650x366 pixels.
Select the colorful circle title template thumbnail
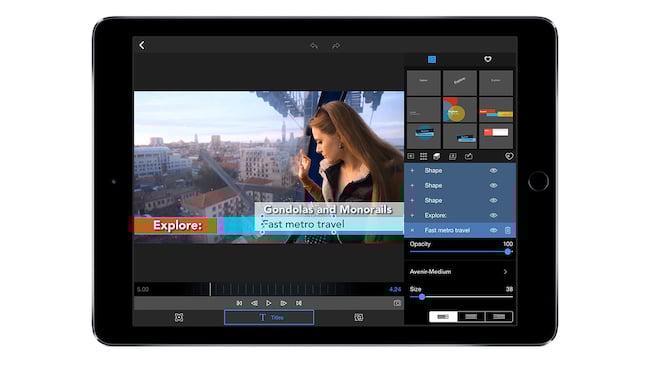pyautogui.click(x=459, y=110)
